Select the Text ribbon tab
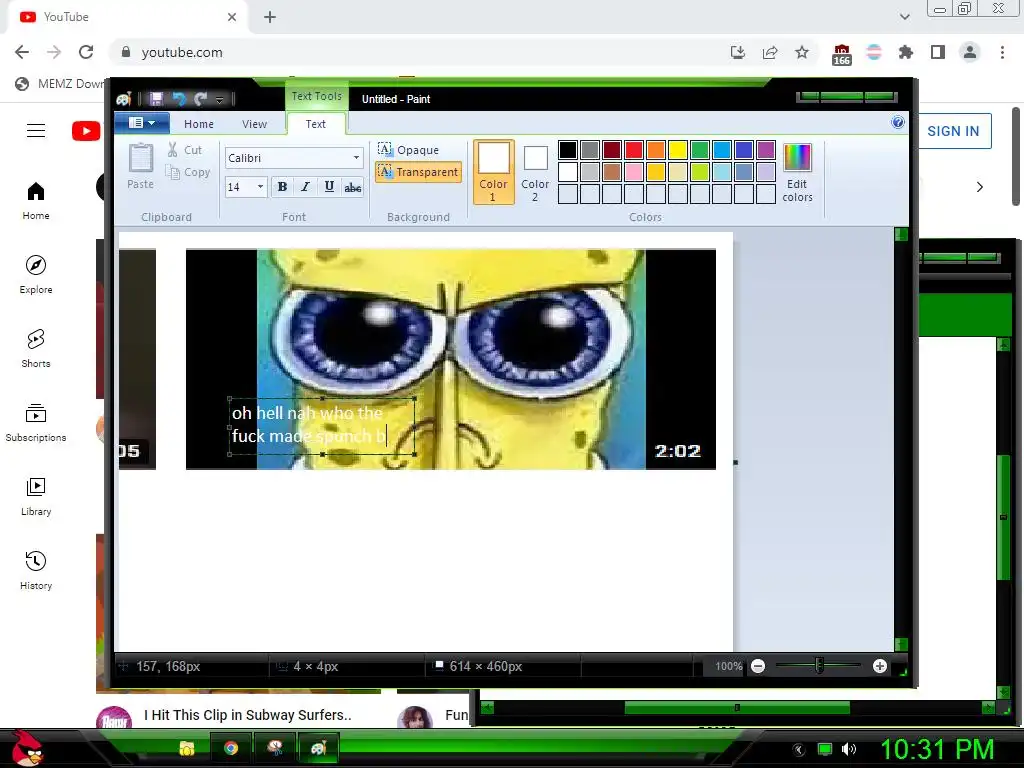 [315, 123]
